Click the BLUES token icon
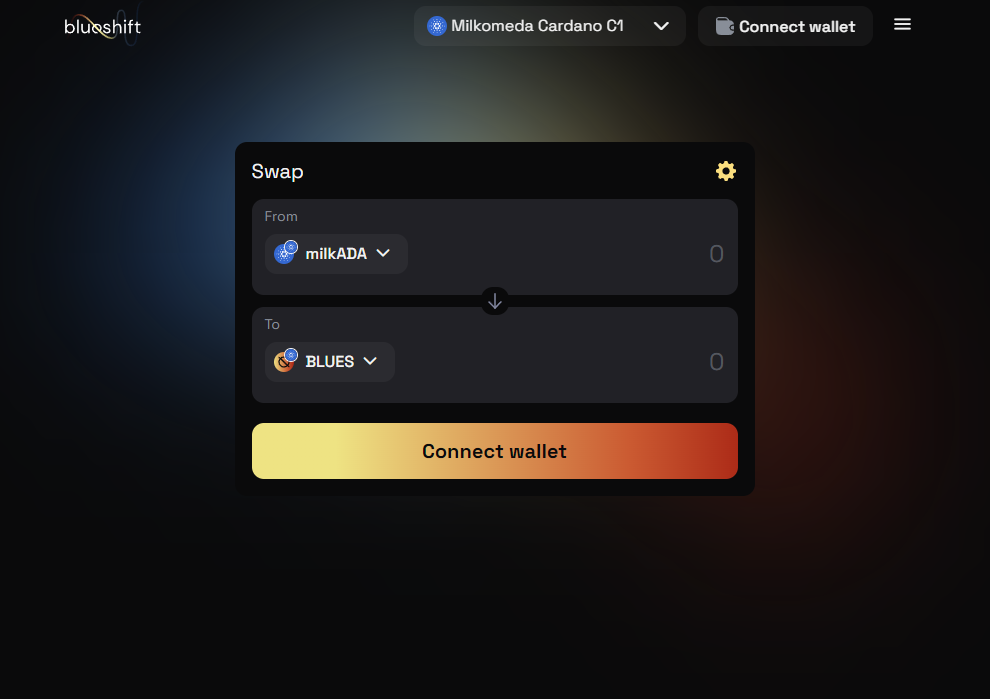 285,361
